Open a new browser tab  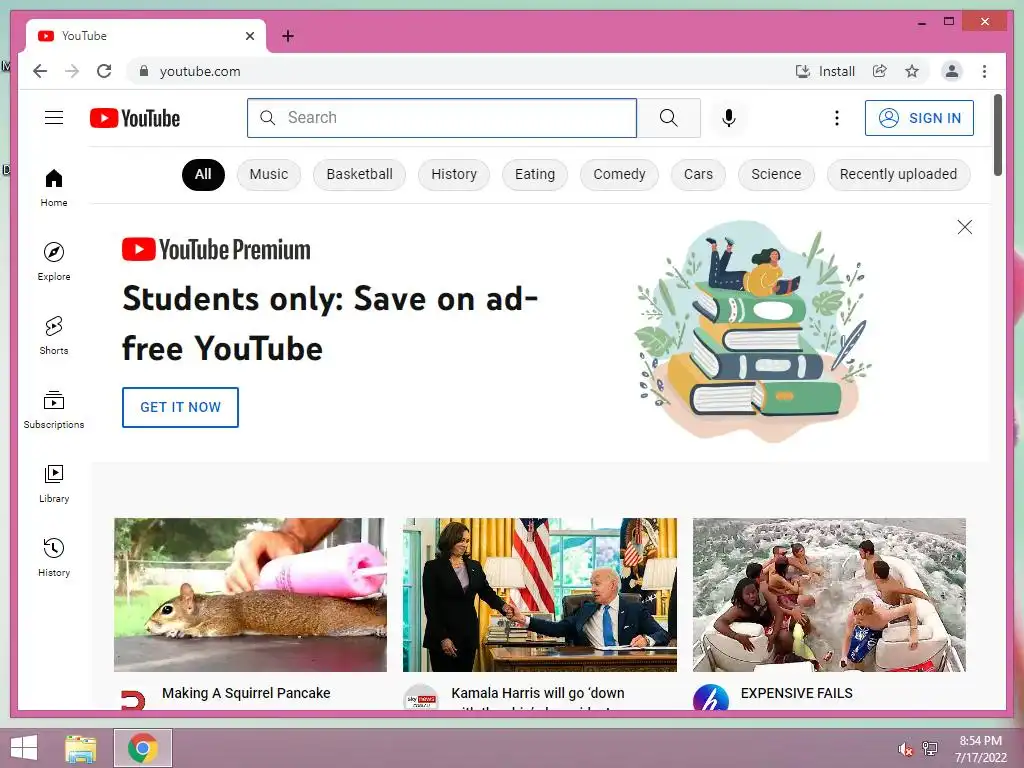(288, 36)
